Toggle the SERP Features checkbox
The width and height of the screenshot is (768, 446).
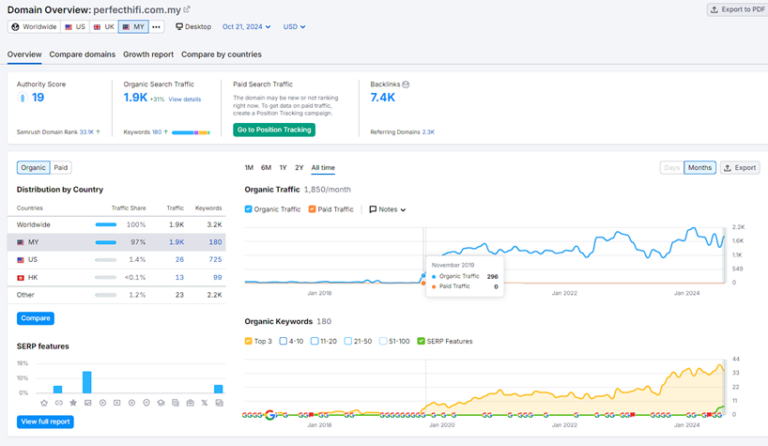point(421,341)
